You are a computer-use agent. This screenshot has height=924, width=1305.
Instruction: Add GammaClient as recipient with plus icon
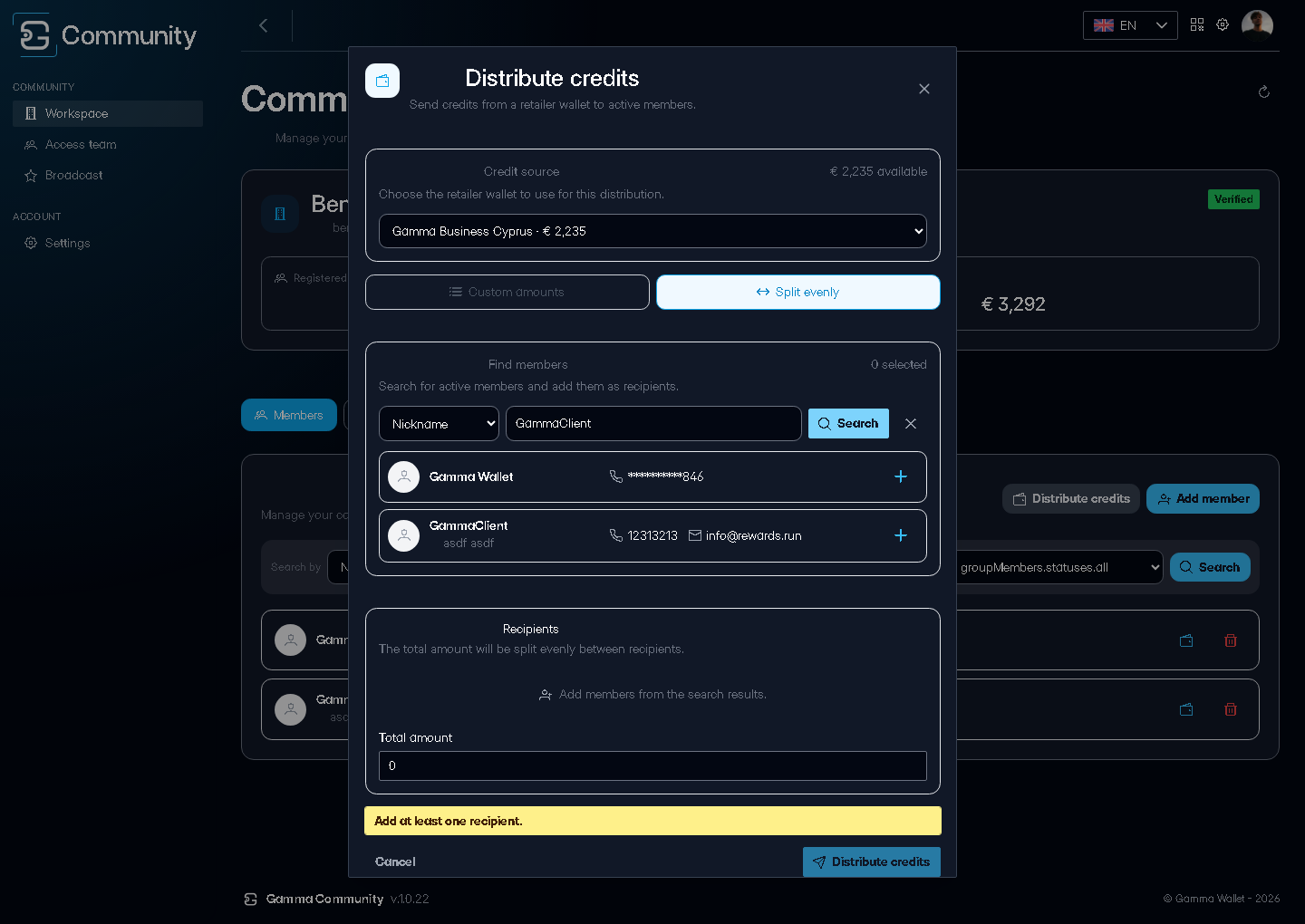(901, 535)
